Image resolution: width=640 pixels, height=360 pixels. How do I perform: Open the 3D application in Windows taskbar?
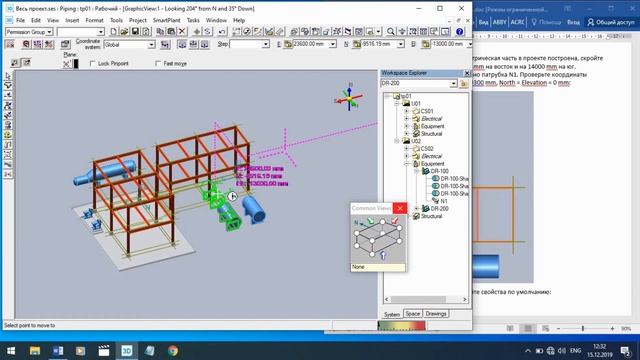point(127,351)
